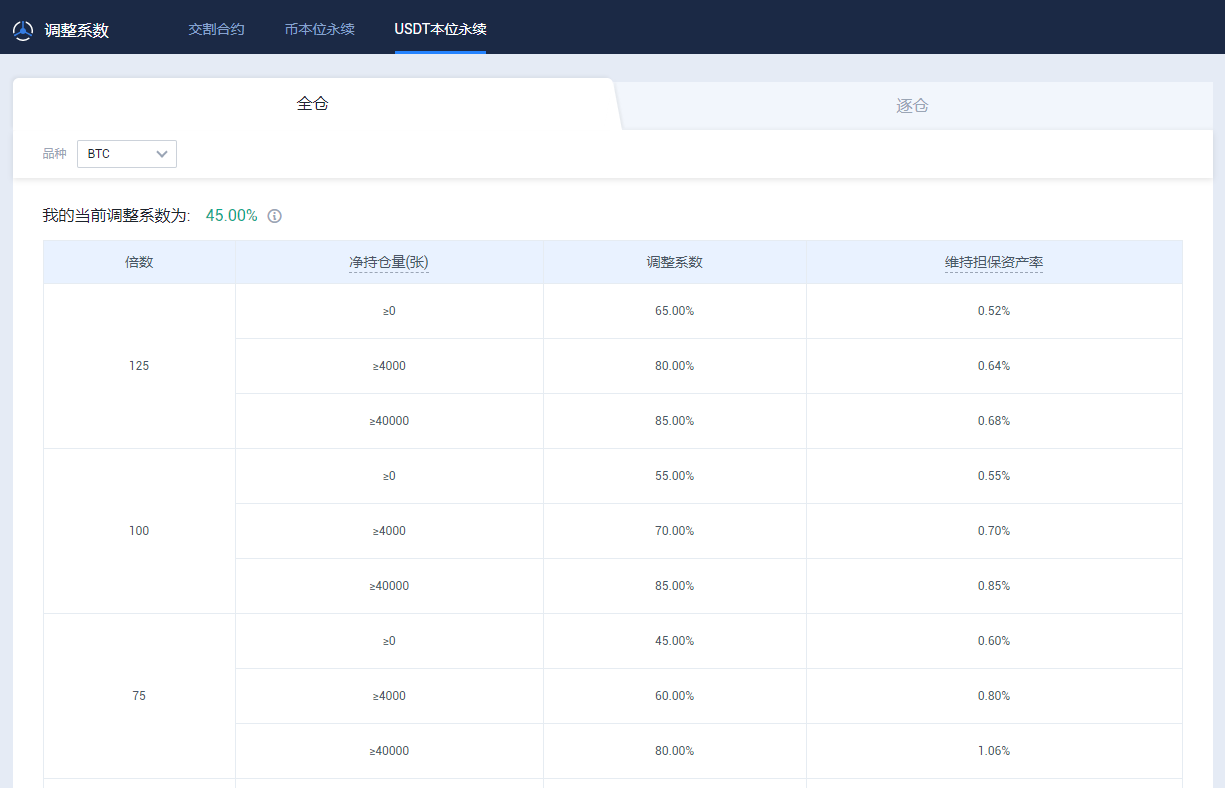1225x788 pixels.
Task: Click the platform logo icon in header
Action: [x=23, y=30]
